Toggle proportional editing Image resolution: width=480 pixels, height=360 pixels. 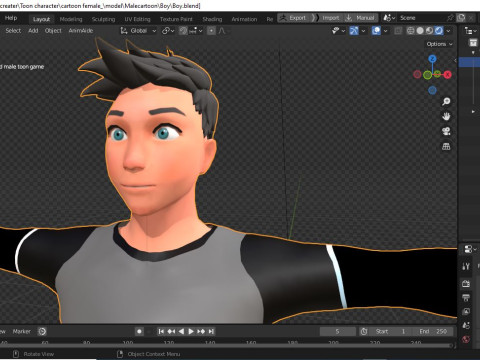(211, 31)
